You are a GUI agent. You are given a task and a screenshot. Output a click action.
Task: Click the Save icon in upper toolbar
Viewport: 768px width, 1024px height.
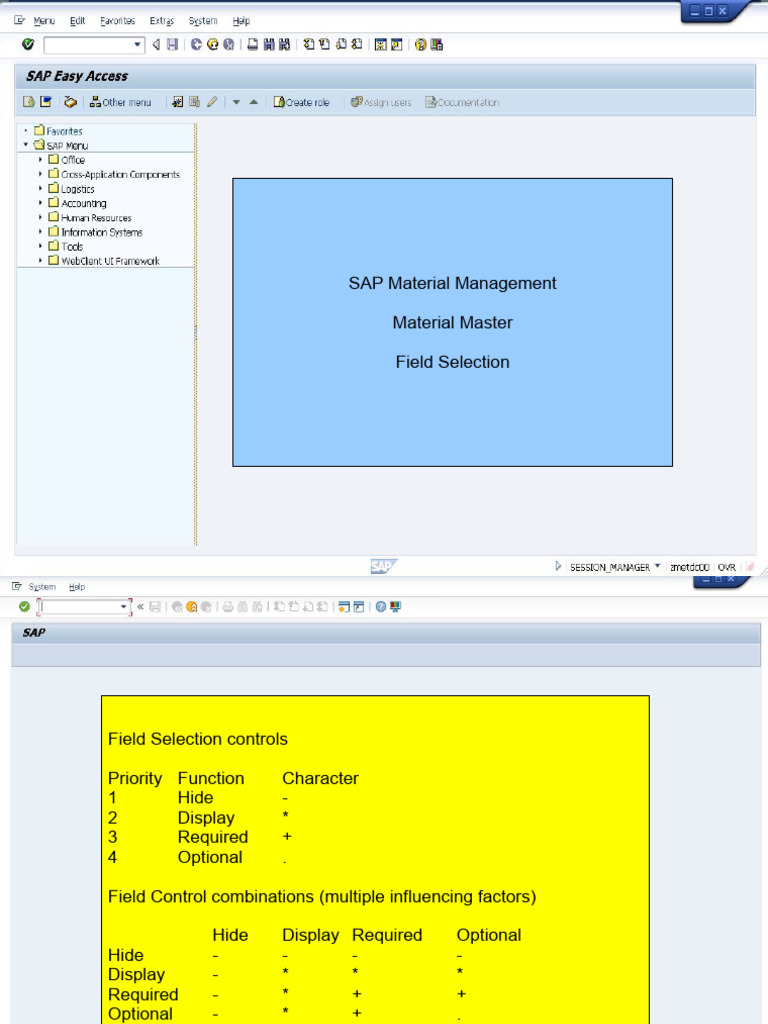click(x=172, y=44)
